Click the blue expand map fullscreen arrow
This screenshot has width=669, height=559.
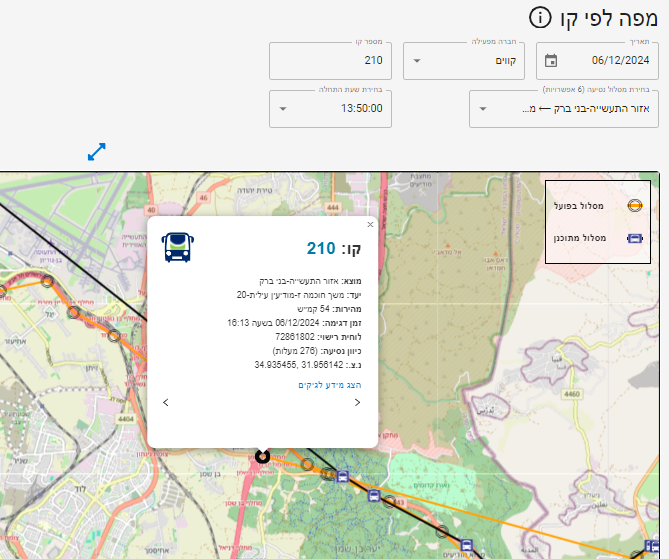[96, 152]
